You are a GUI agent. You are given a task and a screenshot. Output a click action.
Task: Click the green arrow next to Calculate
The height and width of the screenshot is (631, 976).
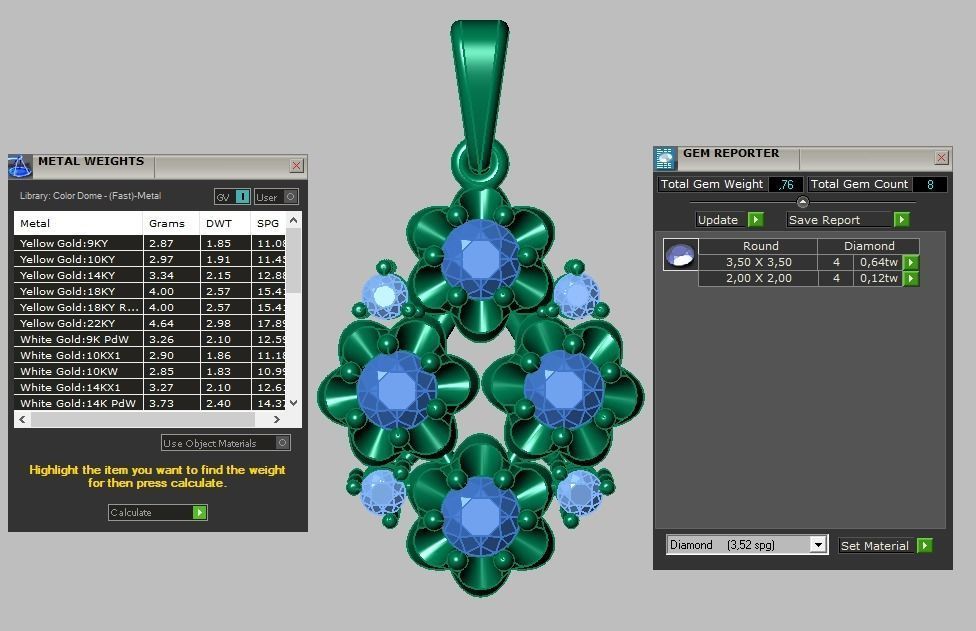[199, 512]
